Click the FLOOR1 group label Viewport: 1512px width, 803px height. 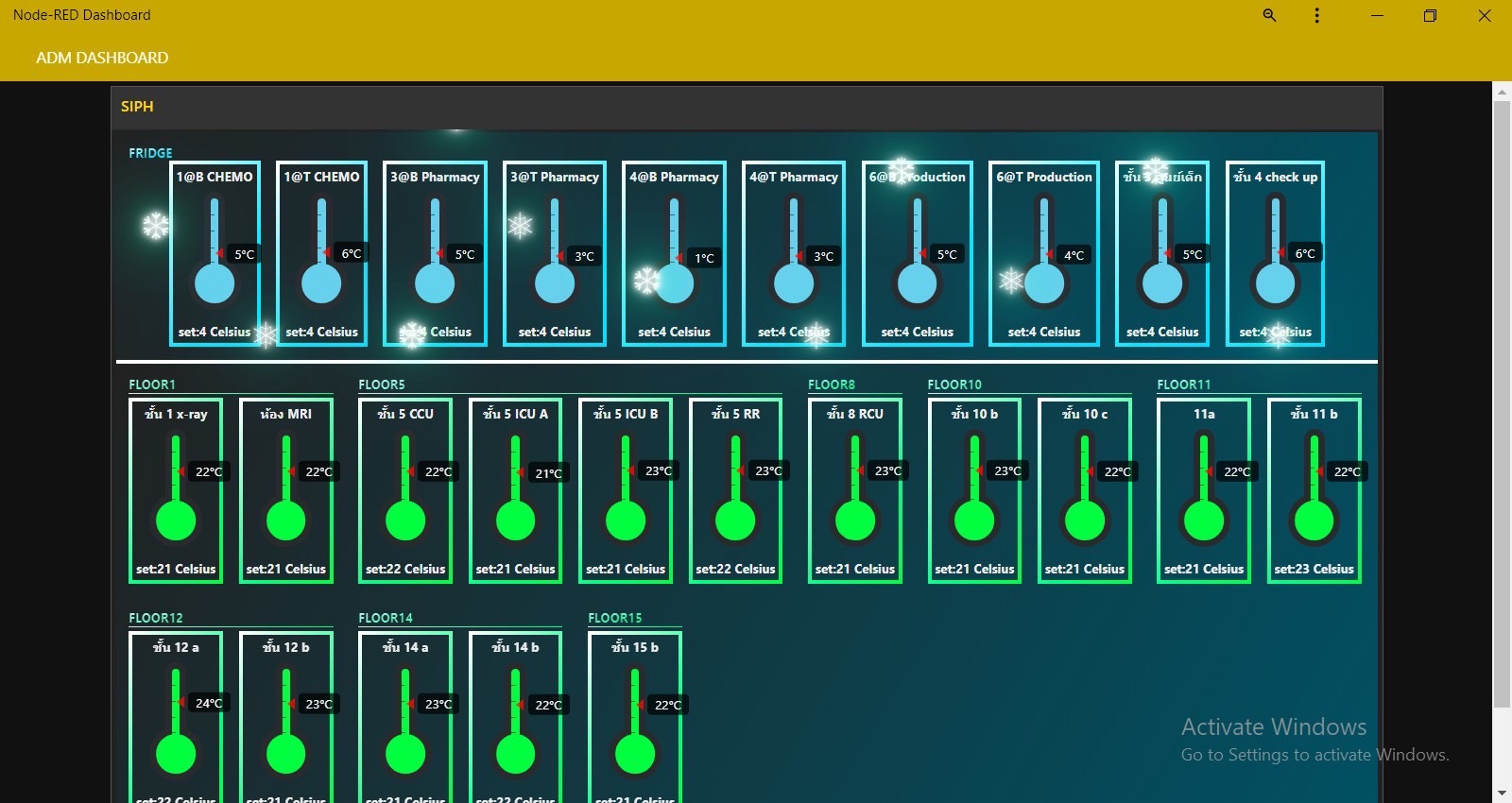pos(152,384)
